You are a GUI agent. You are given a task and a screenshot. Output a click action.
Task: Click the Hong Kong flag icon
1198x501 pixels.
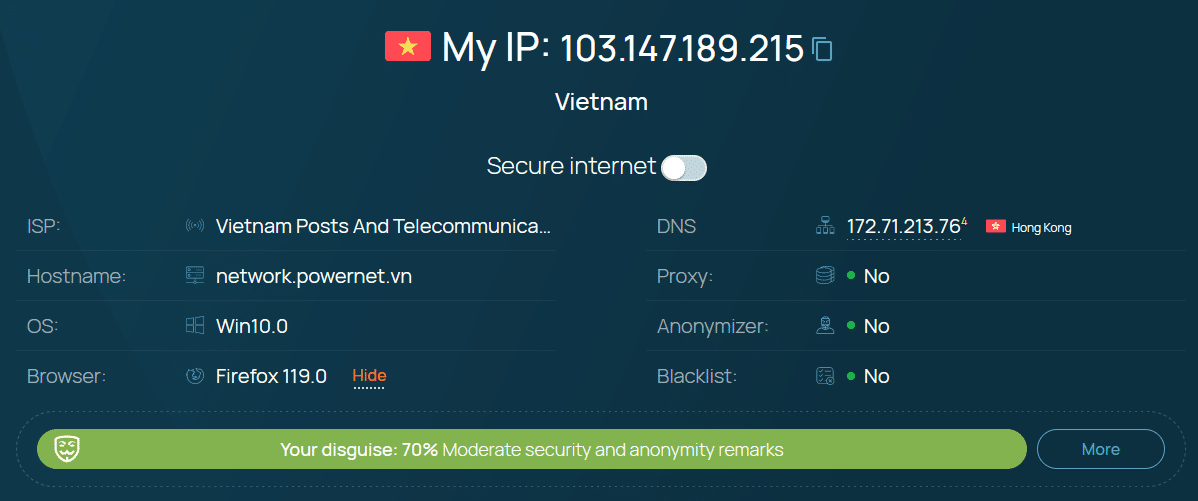click(x=995, y=227)
